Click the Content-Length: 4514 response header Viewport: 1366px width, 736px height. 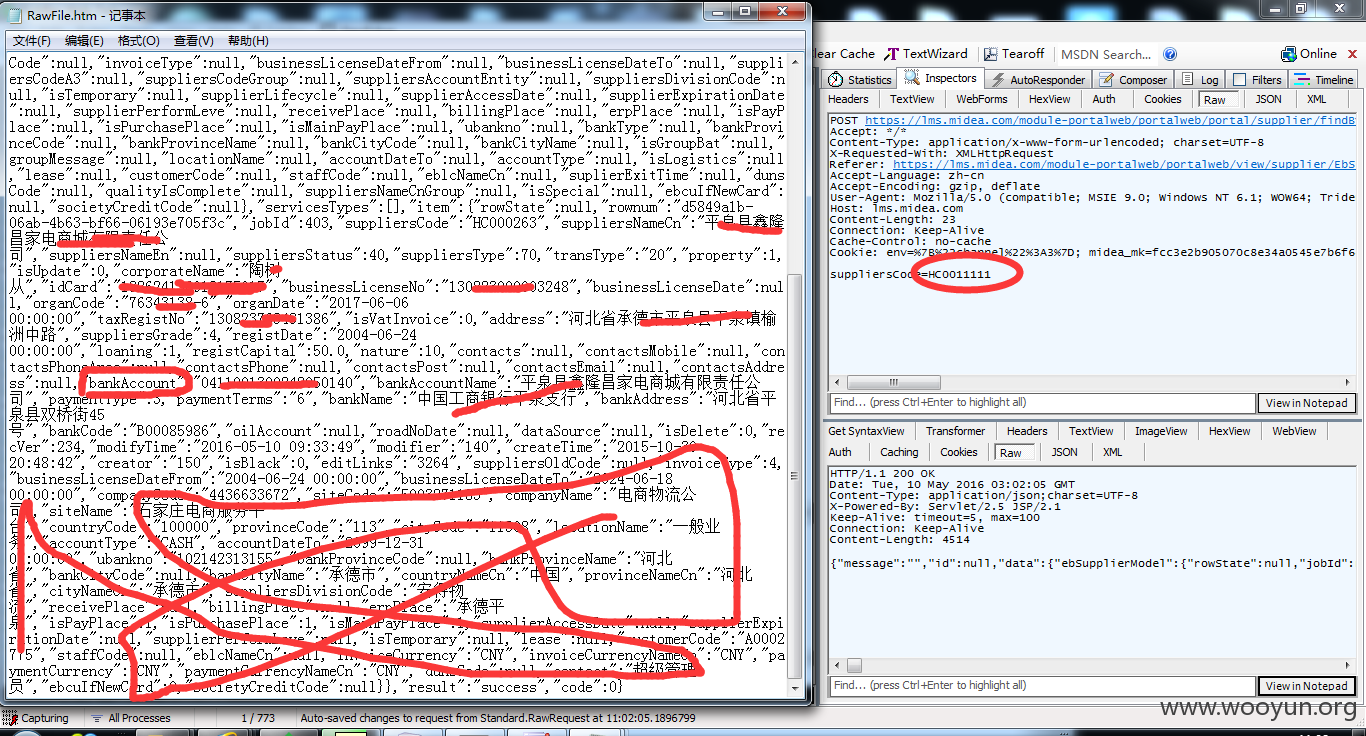[898, 540]
